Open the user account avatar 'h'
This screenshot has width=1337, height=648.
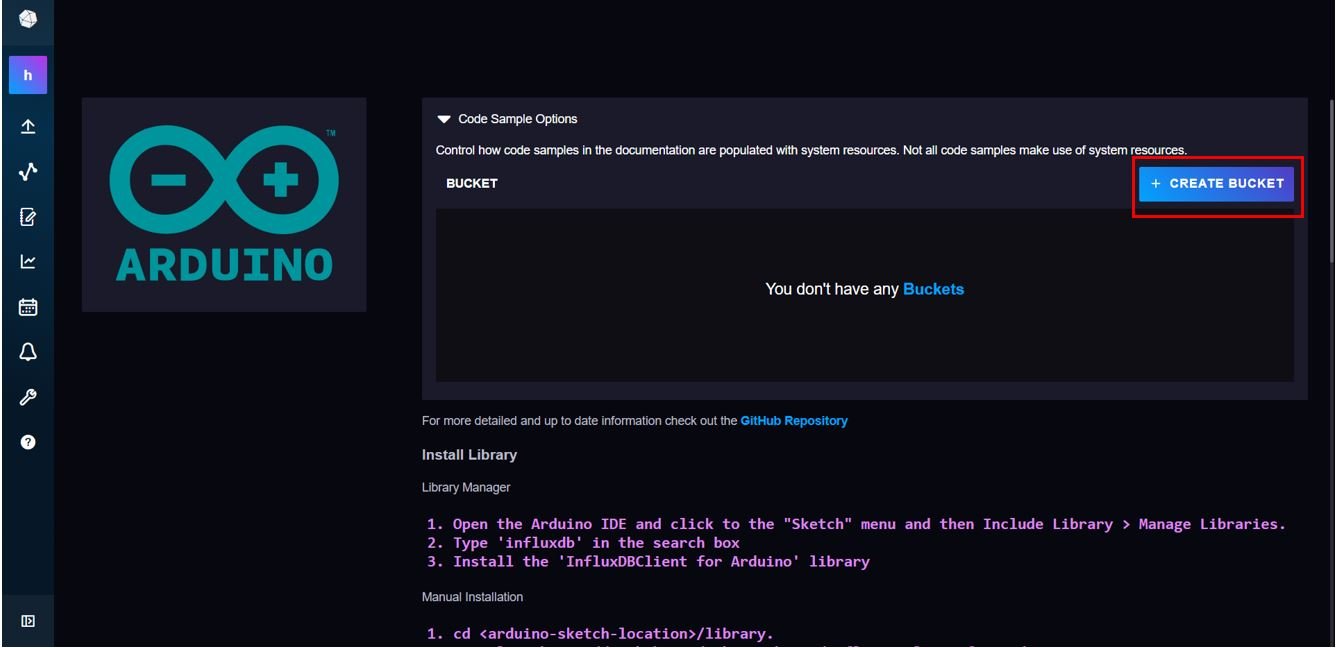click(x=28, y=75)
